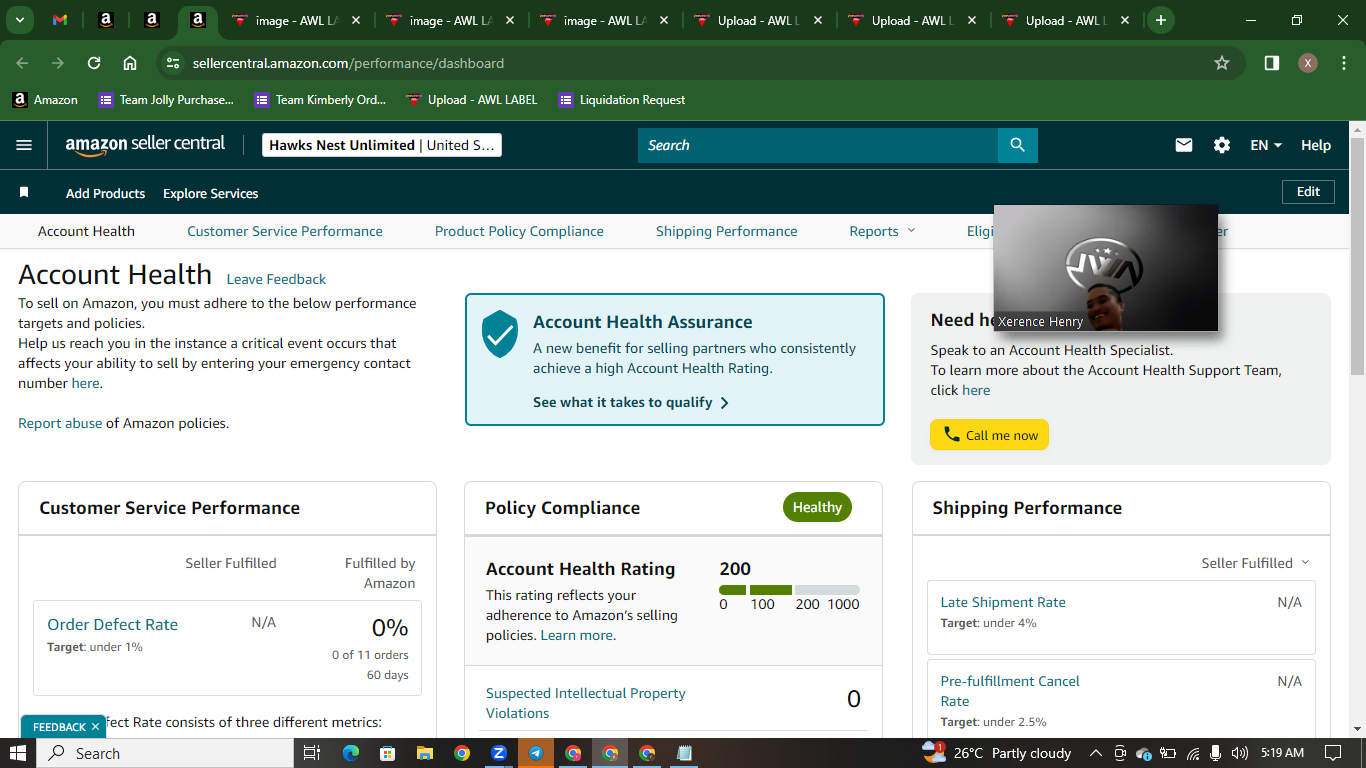1366x768 pixels.
Task: Open Telegram from the taskbar
Action: pyautogui.click(x=536, y=753)
